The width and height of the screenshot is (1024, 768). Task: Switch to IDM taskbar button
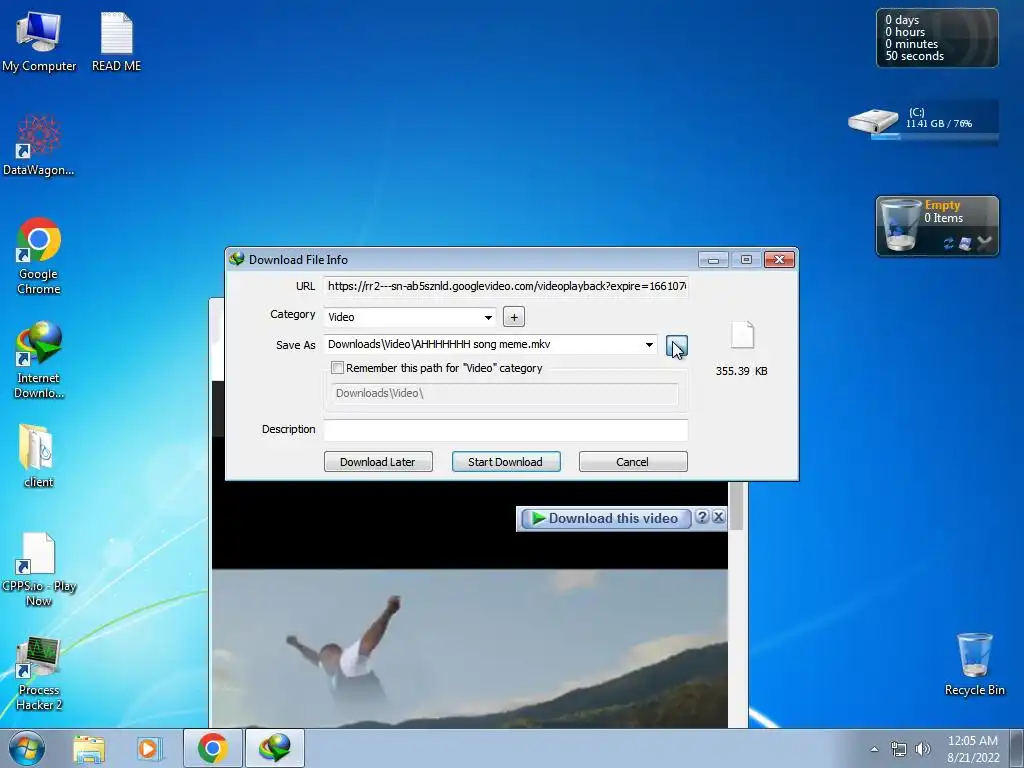tap(274, 748)
